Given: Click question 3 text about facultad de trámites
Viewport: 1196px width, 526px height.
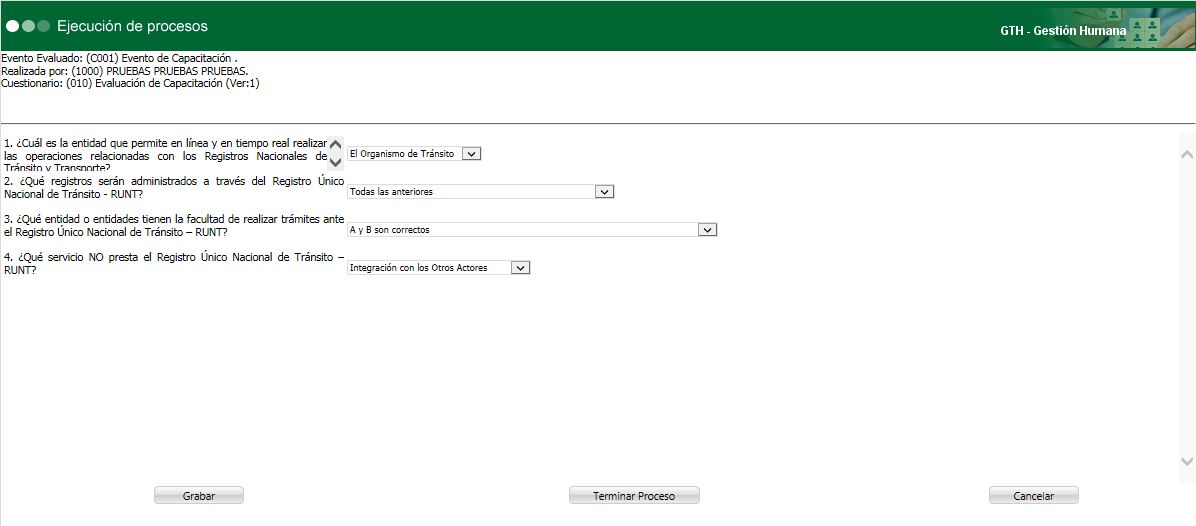Looking at the screenshot, I should [174, 226].
